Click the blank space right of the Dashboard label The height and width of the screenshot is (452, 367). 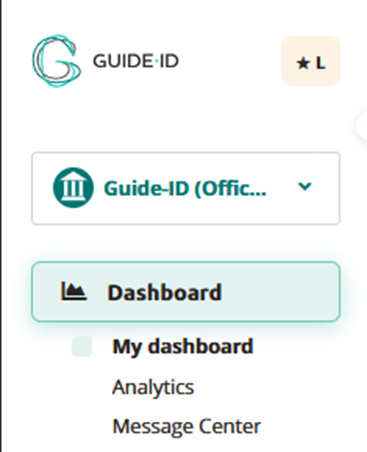280,292
